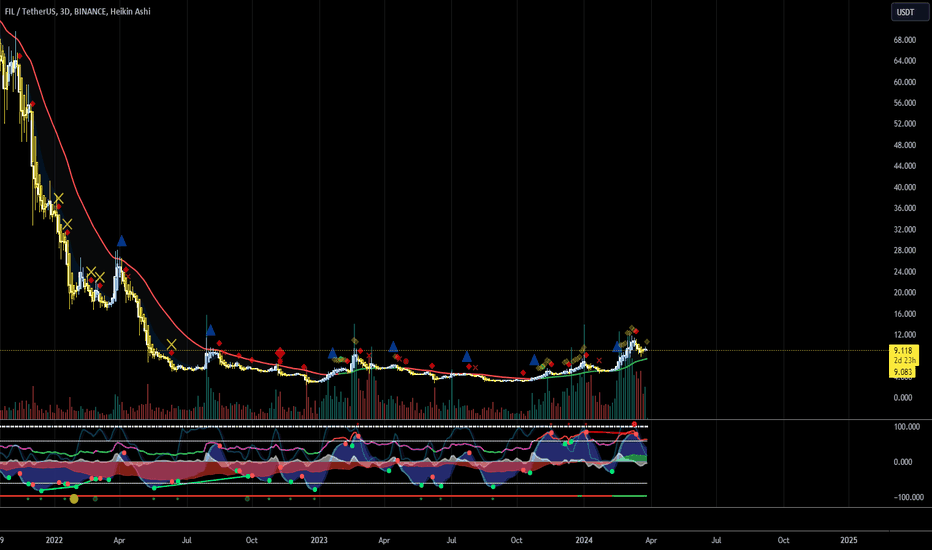Click the 12.000 price axis label
This screenshot has height=550, width=932.
click(x=904, y=335)
